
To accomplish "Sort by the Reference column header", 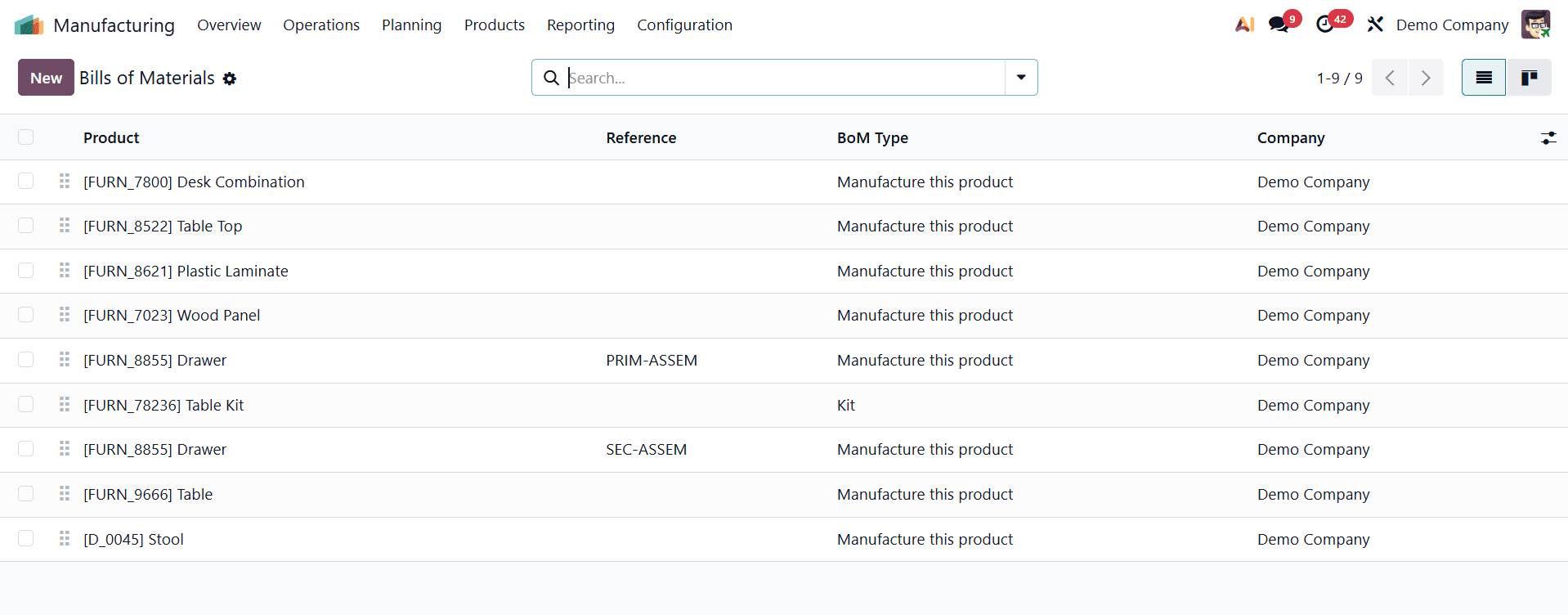I will (x=641, y=137).
